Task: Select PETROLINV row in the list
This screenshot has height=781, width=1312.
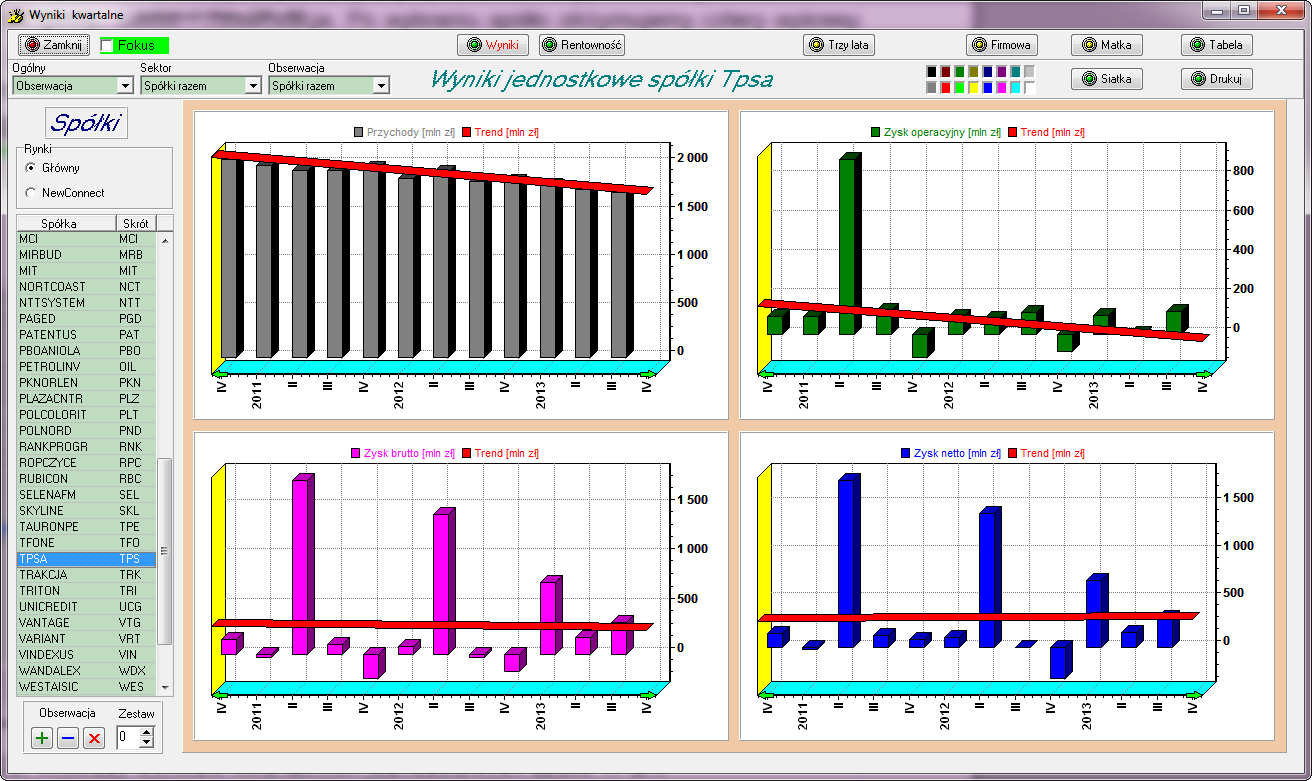Action: [x=86, y=367]
